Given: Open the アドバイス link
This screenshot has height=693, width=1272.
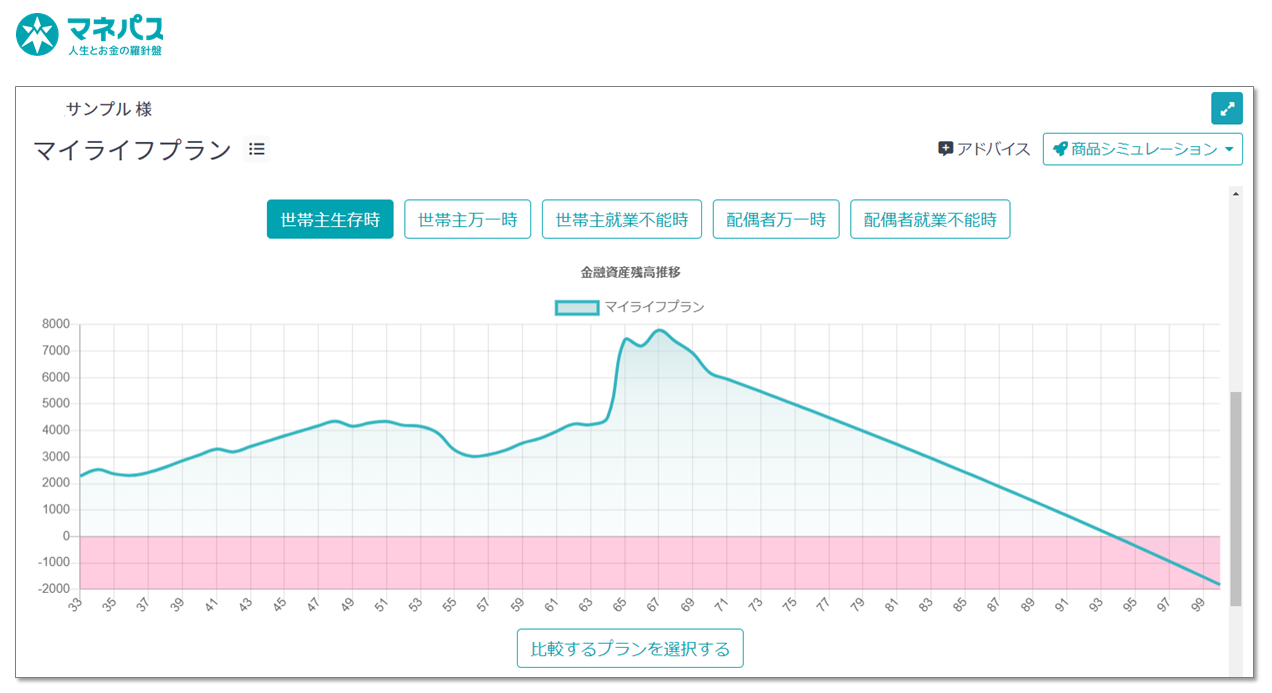Looking at the screenshot, I should coord(993,149).
